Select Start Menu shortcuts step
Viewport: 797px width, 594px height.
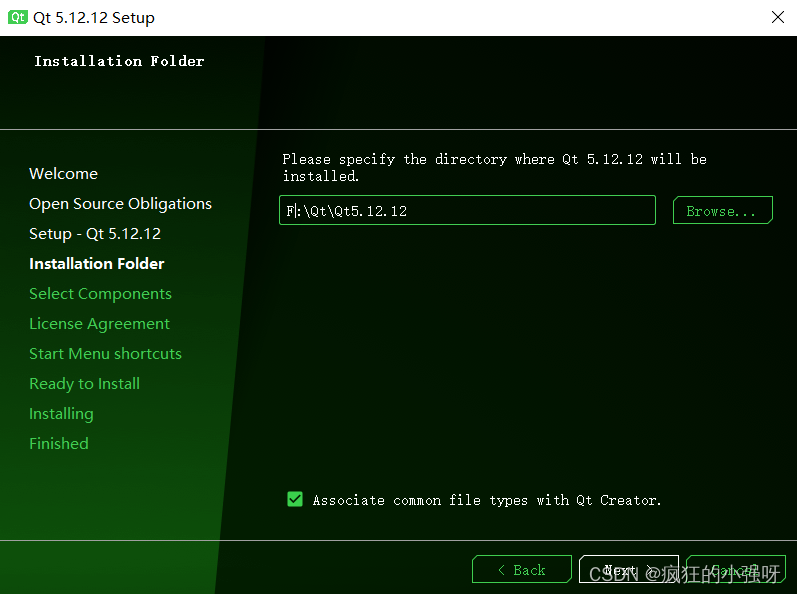coord(105,354)
